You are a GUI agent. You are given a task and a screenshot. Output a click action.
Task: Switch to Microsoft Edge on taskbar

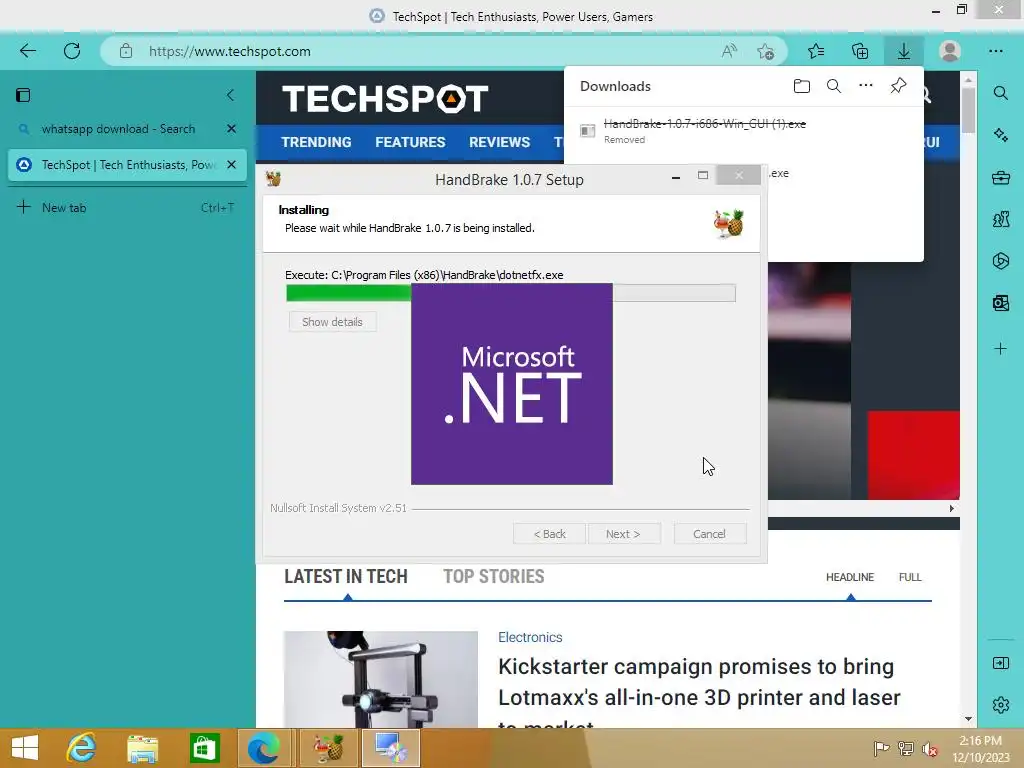click(x=264, y=748)
